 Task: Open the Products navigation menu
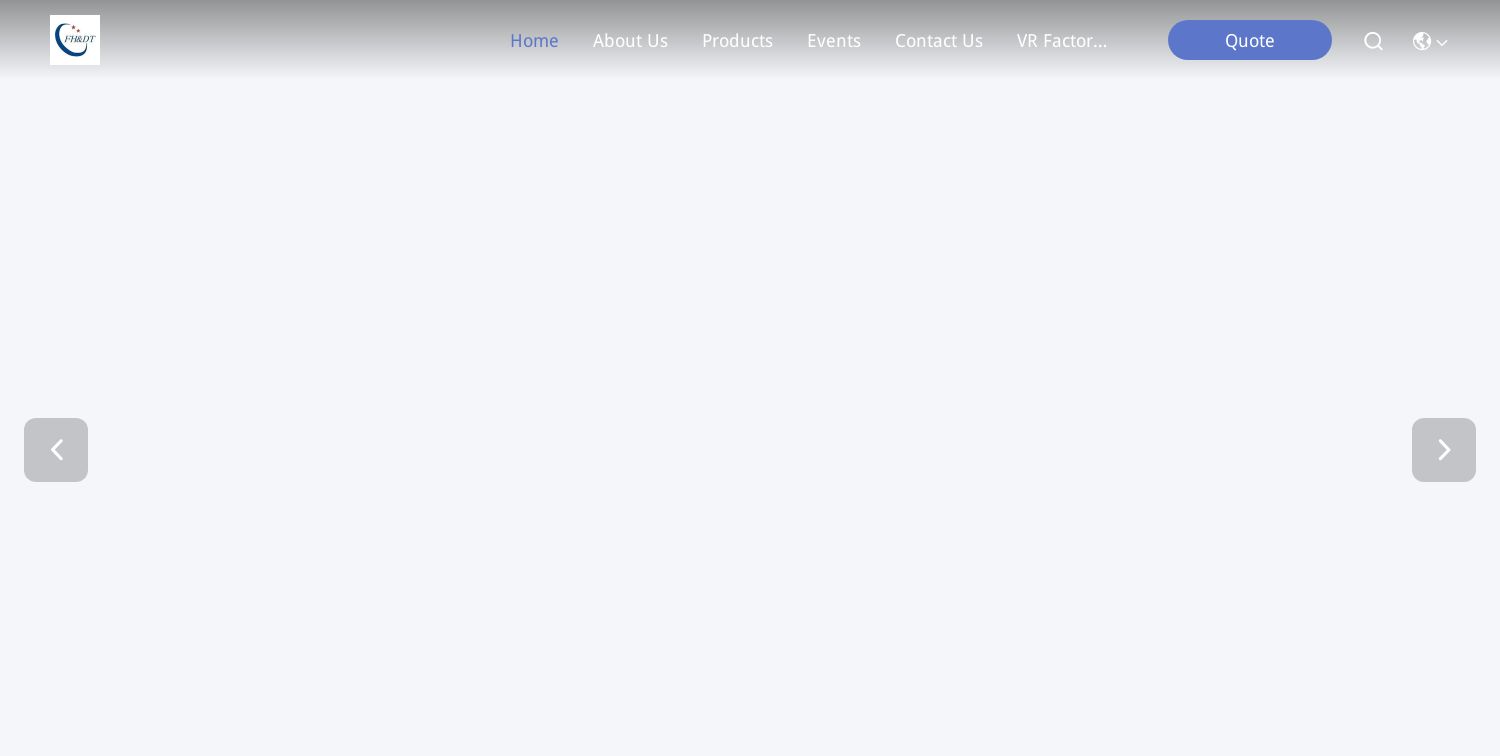(x=737, y=41)
